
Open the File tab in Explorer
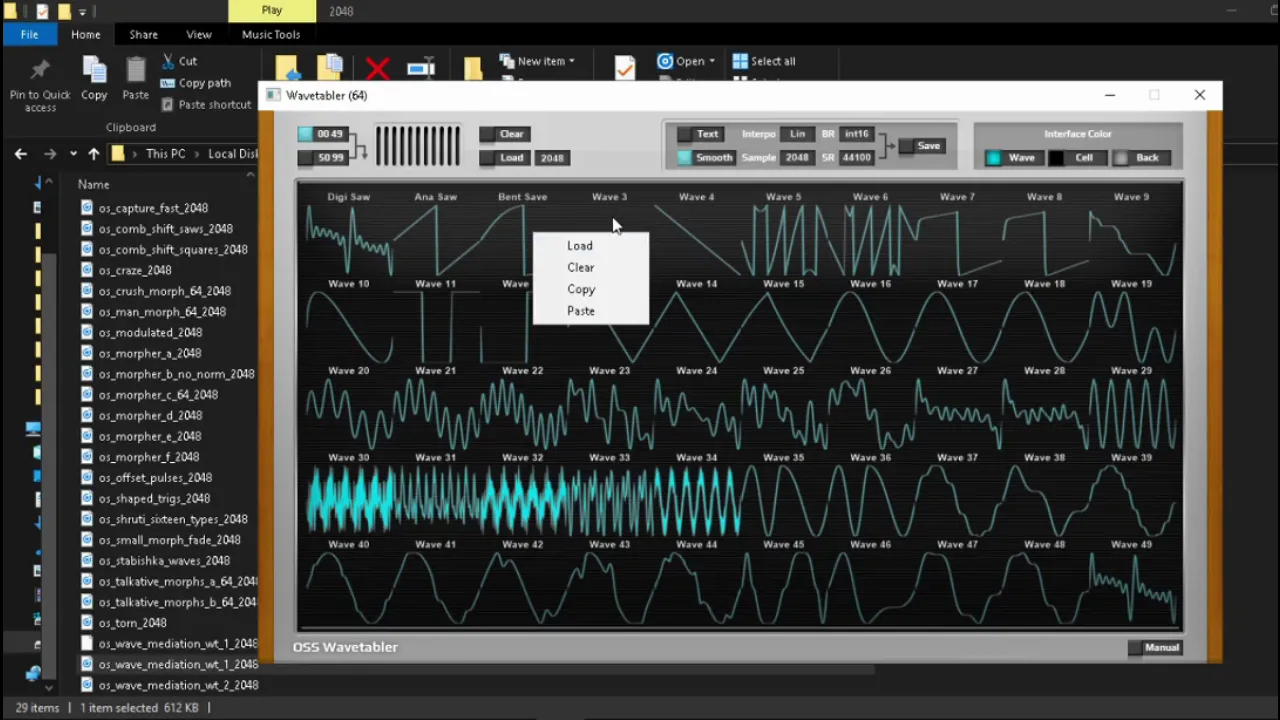[29, 34]
